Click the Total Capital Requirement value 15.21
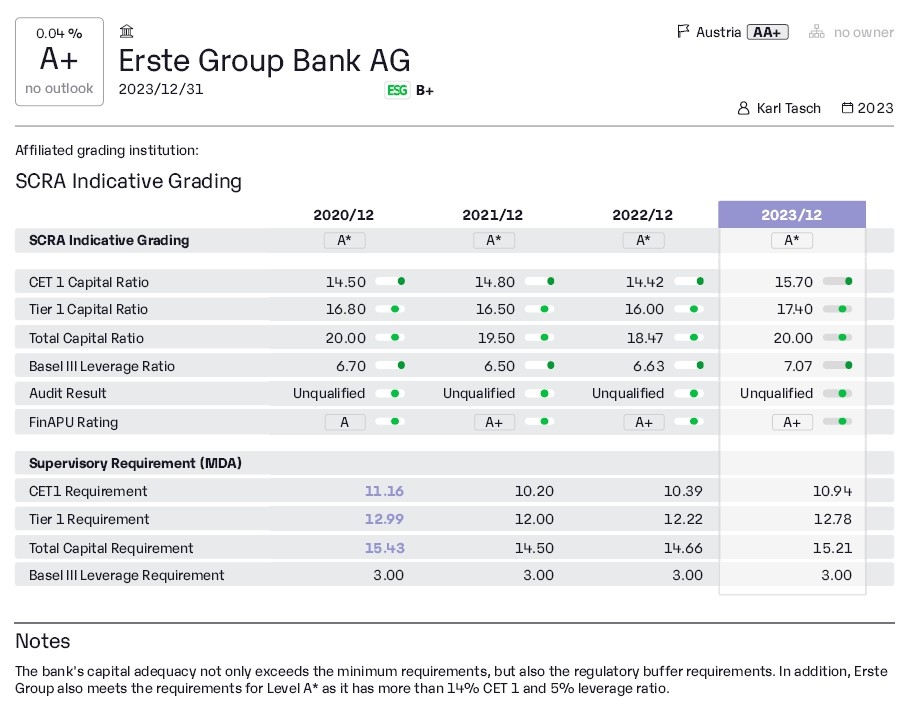Image resolution: width=910 pixels, height=720 pixels. (x=832, y=548)
